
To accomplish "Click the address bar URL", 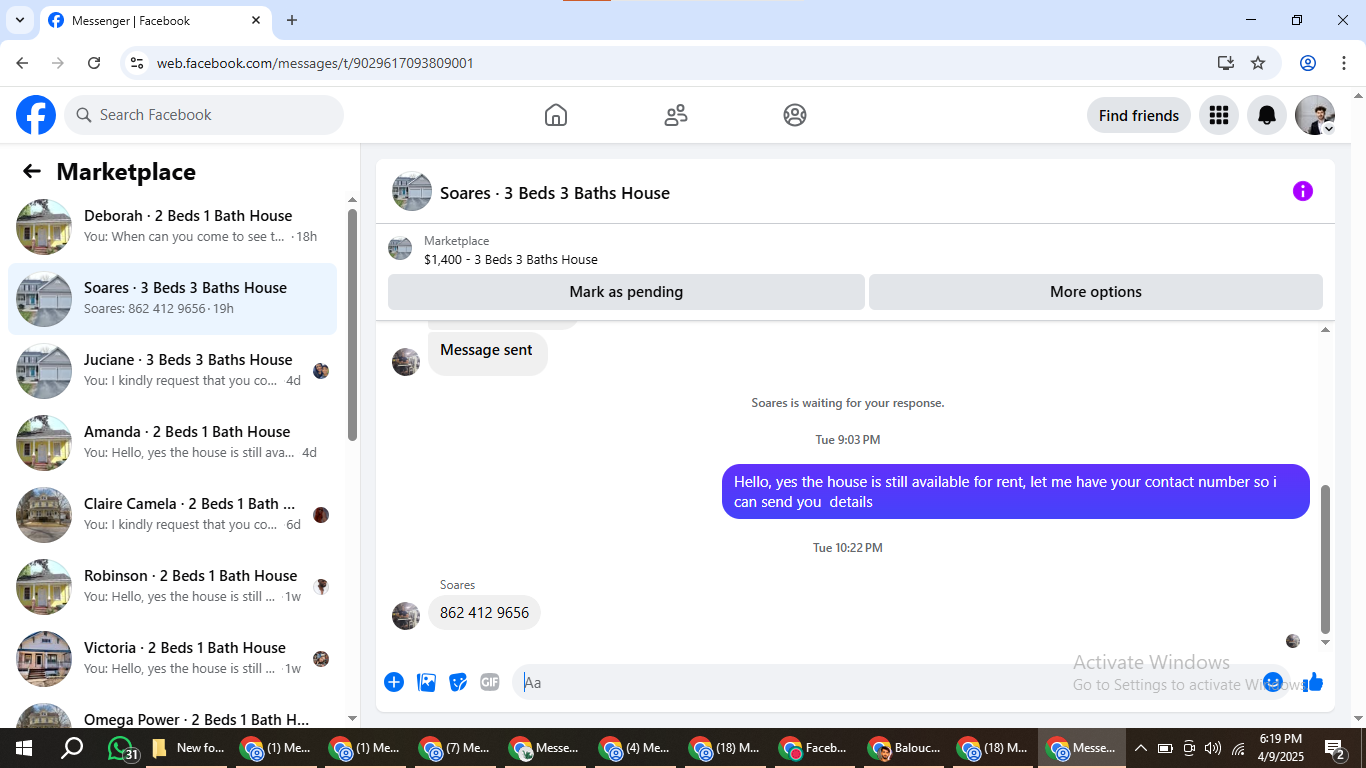I will [x=315, y=63].
